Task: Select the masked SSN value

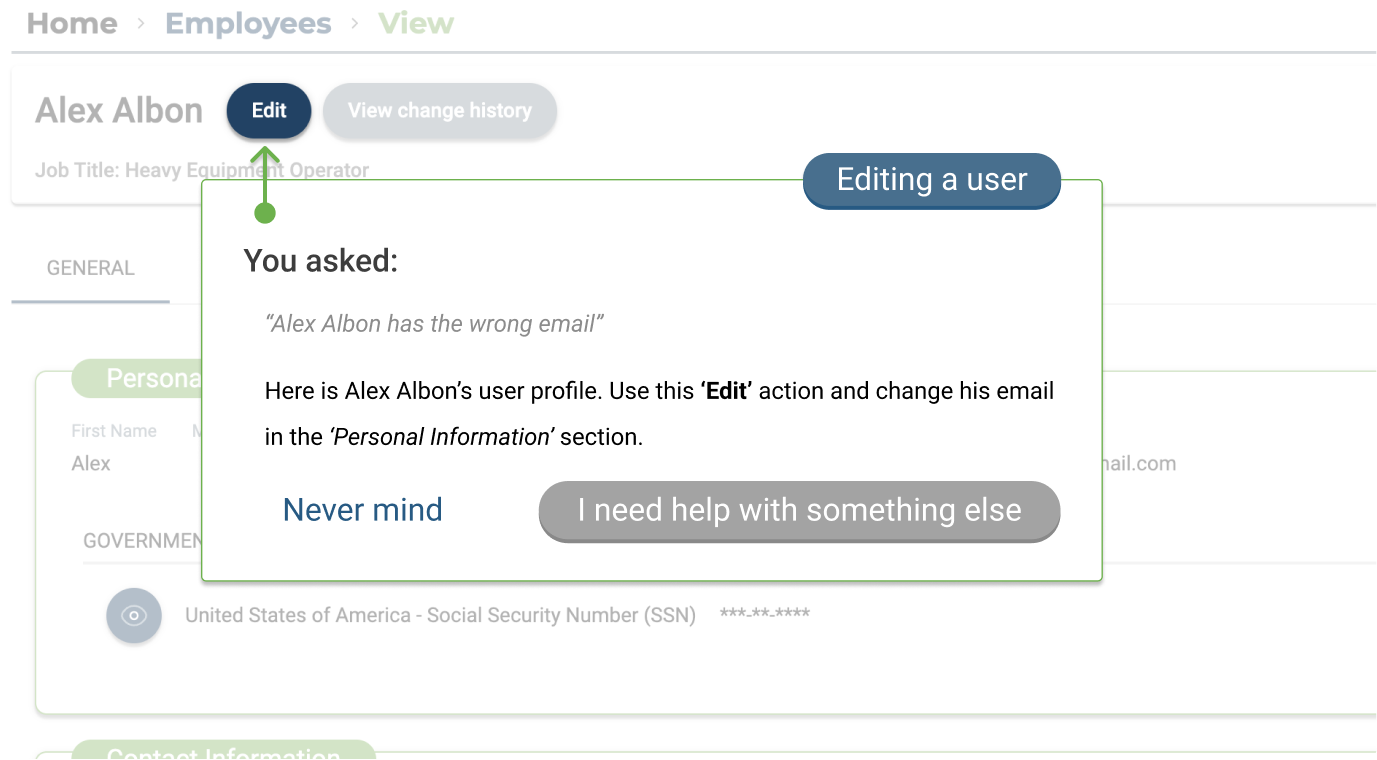Action: pos(765,614)
